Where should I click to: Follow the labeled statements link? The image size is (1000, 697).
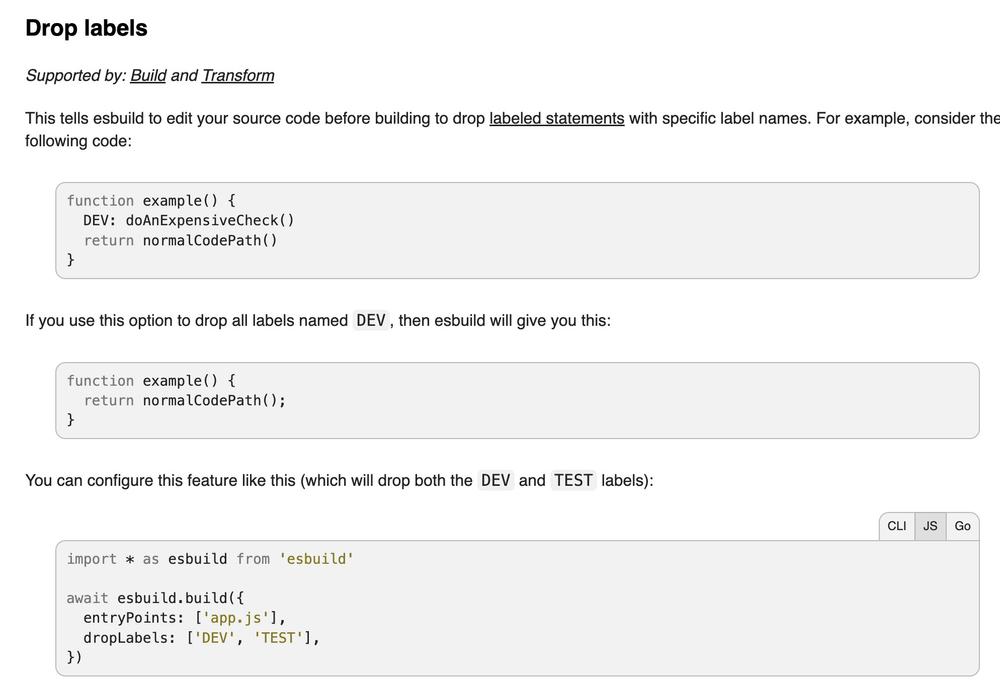tap(556, 119)
